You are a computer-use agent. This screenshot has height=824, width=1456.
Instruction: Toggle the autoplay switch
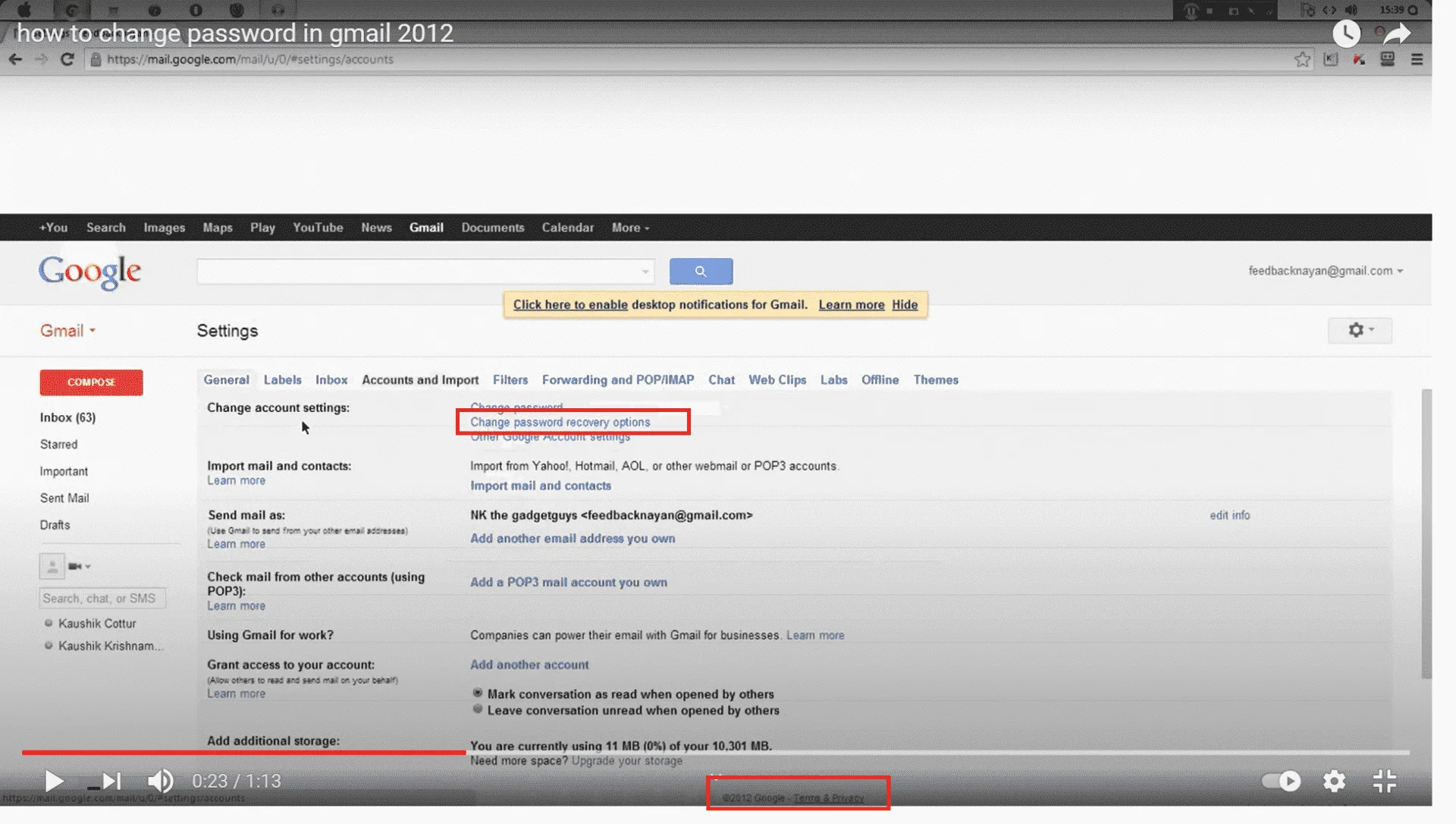pyautogui.click(x=1281, y=781)
